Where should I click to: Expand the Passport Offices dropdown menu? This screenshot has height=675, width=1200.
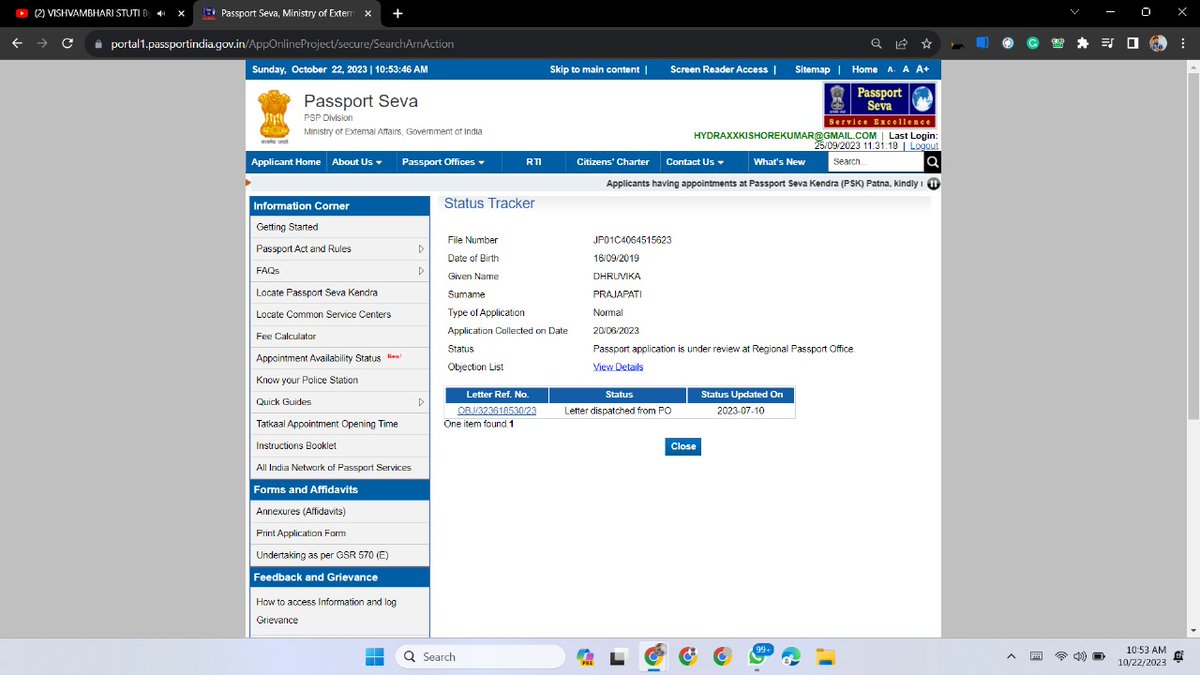tap(443, 162)
